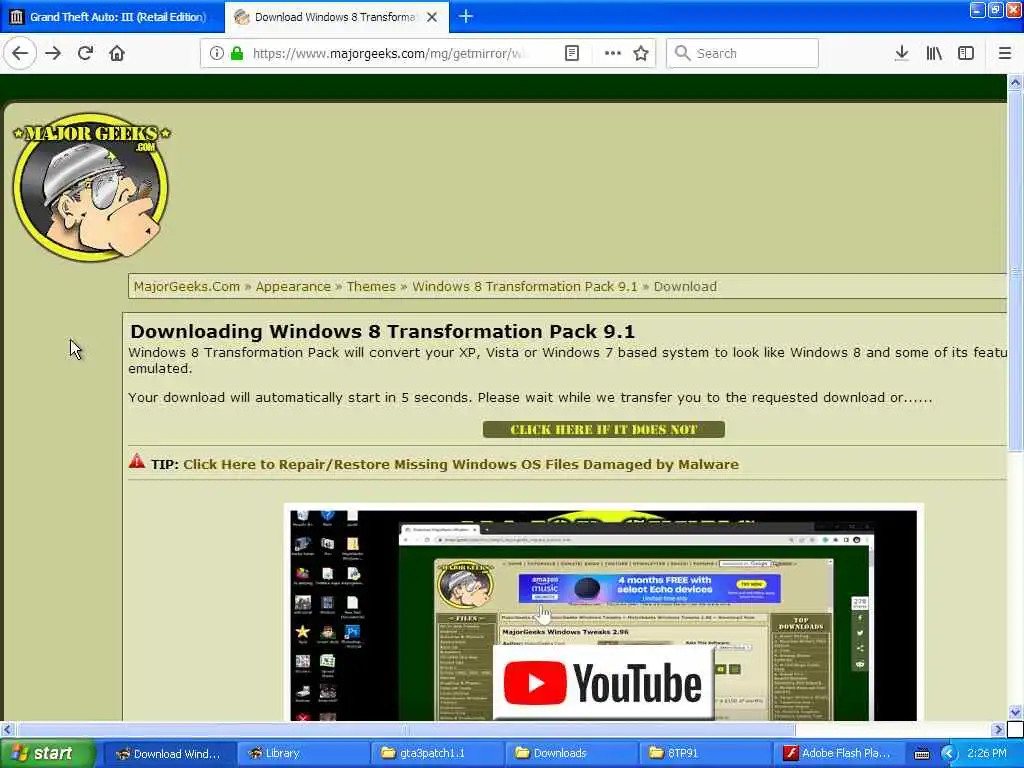Expand hidden tray icons arrow
The height and width of the screenshot is (768, 1024).
(949, 754)
